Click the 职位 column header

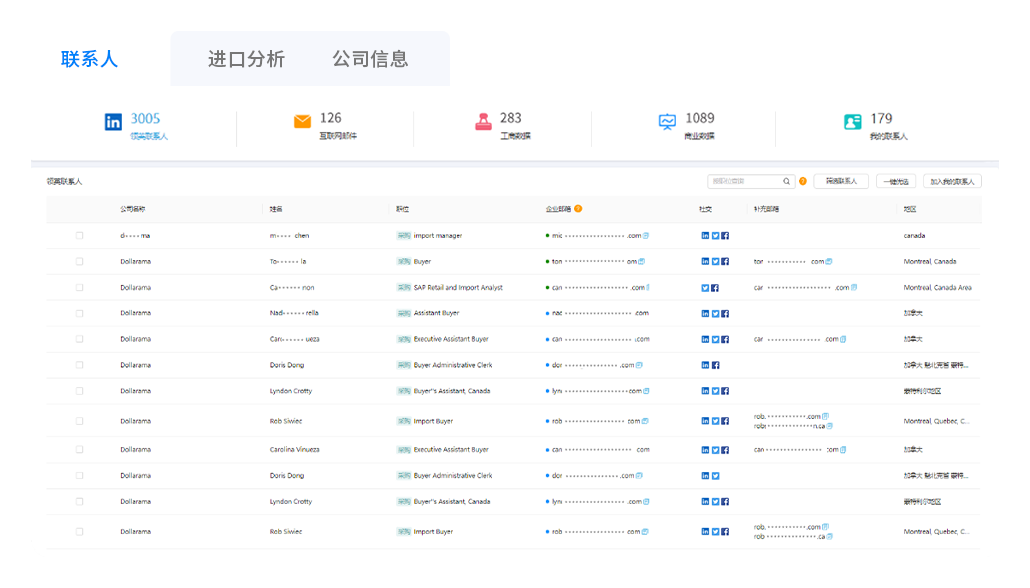click(x=403, y=209)
